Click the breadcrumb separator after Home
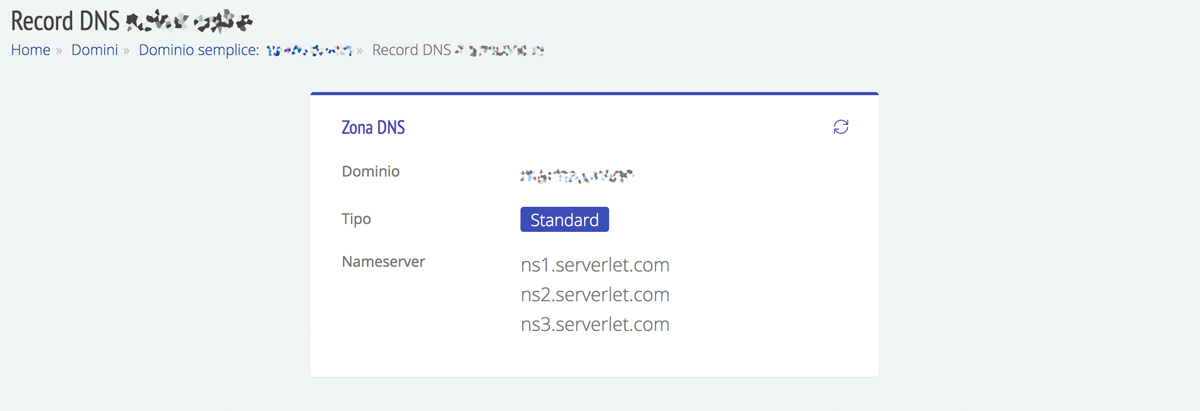Viewport: 1200px width, 411px height. click(x=59, y=50)
